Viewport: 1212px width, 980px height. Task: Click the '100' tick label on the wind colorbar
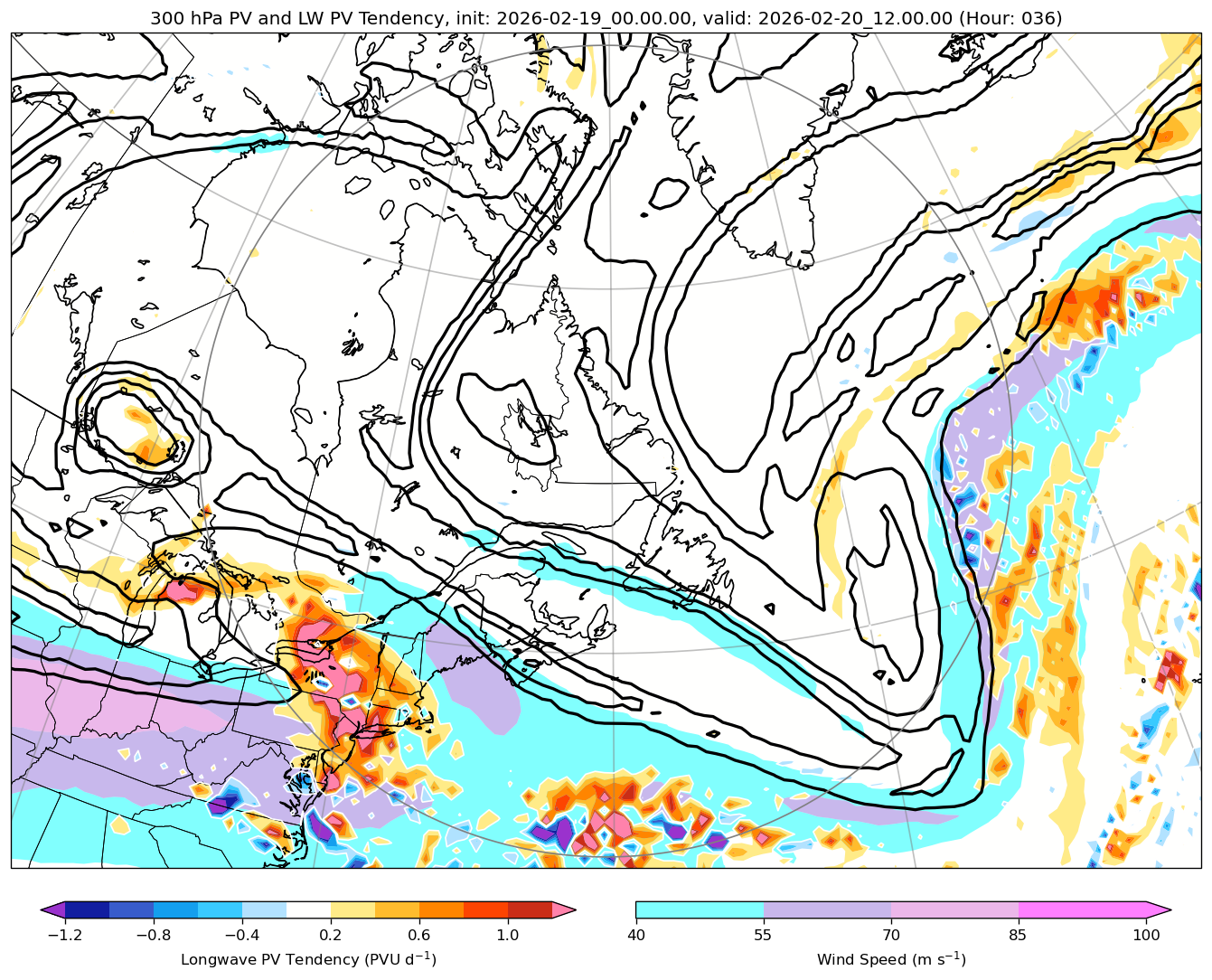[1146, 935]
